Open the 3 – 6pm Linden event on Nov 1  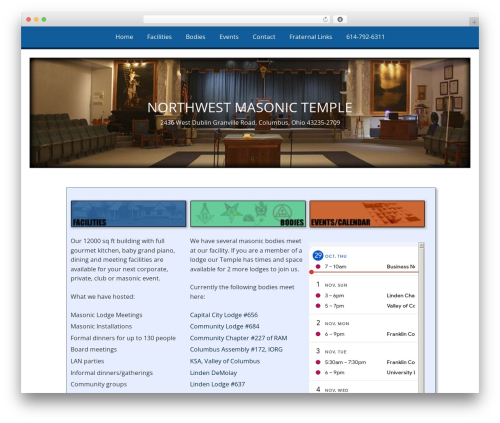pyautogui.click(x=364, y=296)
